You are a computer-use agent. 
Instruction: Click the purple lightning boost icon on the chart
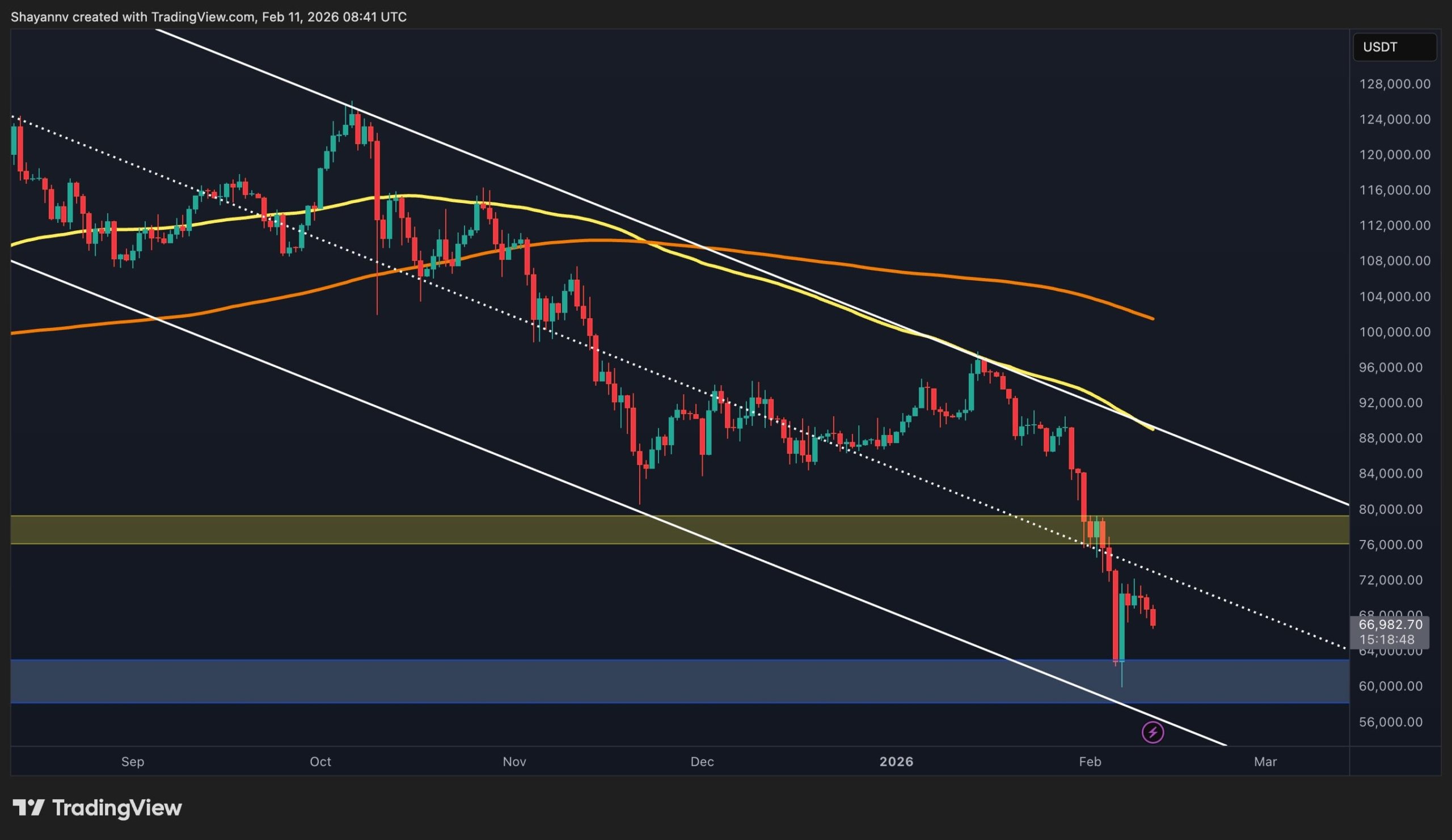pyautogui.click(x=1153, y=732)
